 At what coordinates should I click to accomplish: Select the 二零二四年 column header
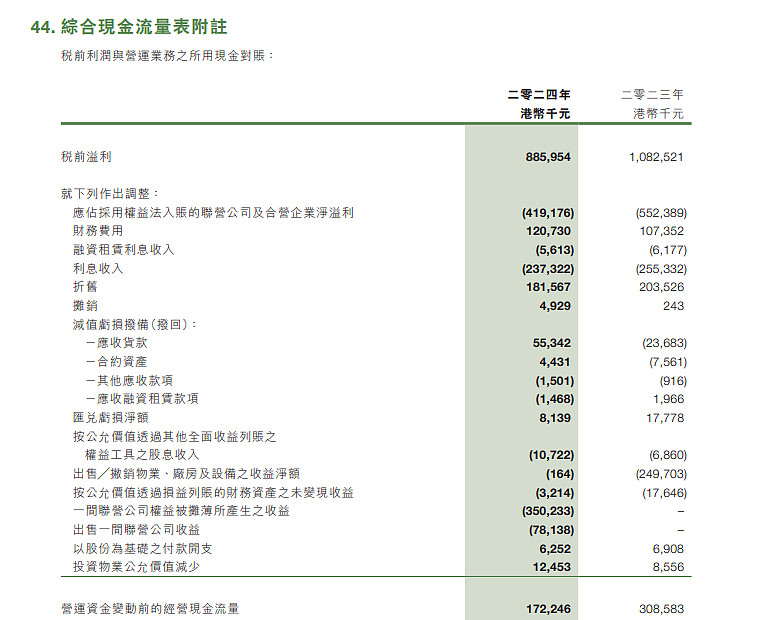539,95
